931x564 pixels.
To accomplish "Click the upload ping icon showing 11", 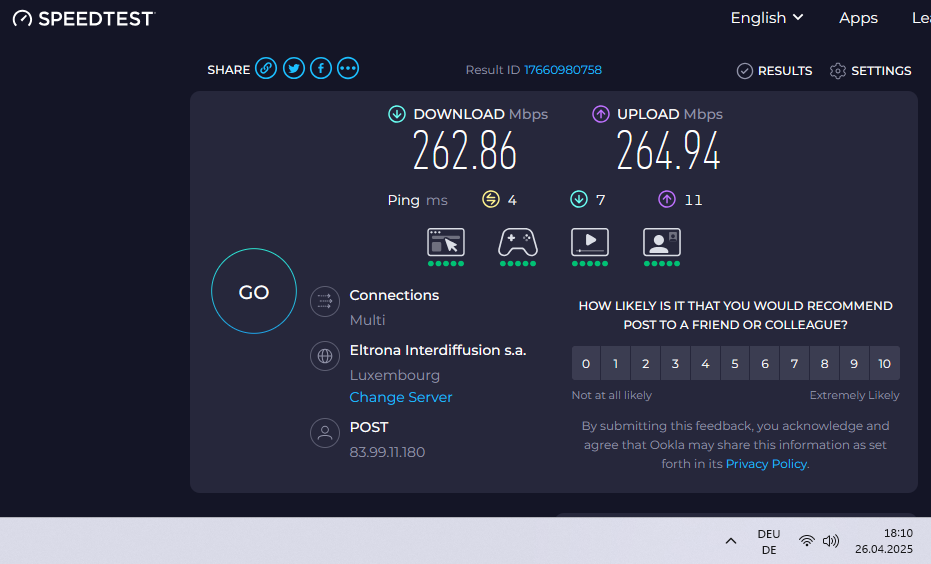I will click(667, 199).
